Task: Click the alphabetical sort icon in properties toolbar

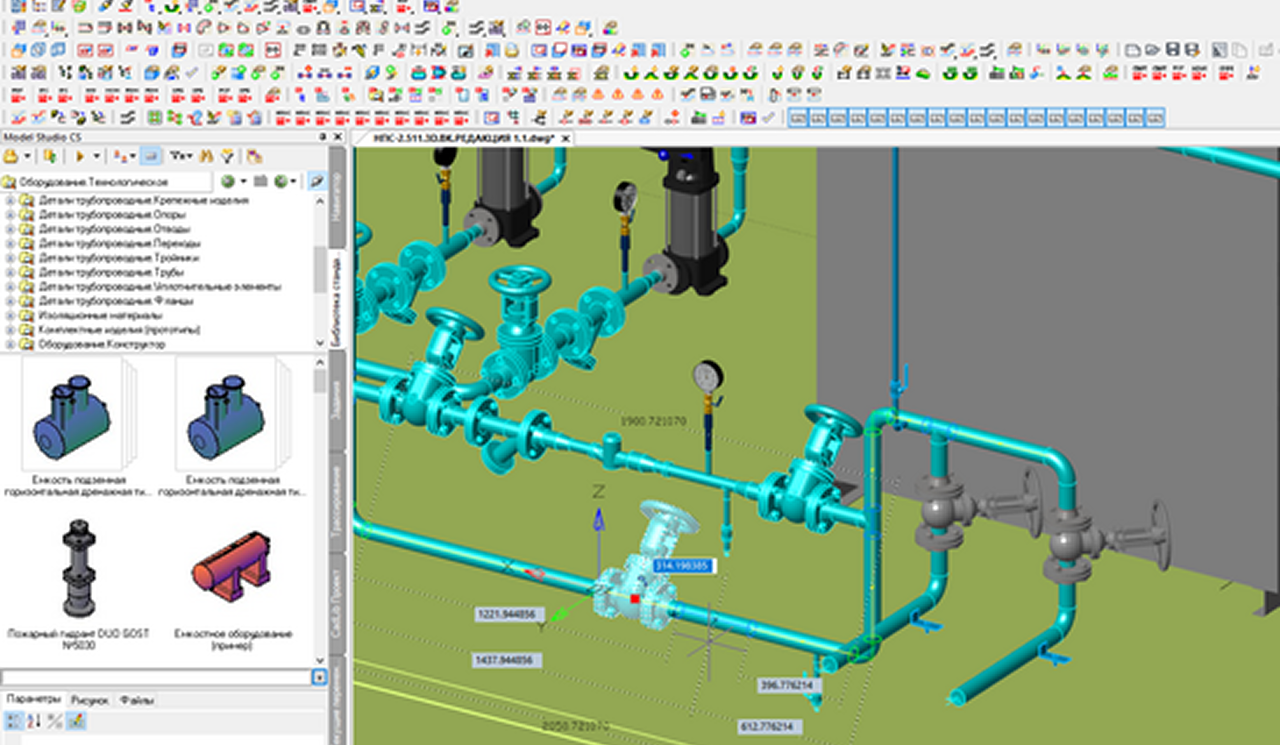Action: point(34,721)
